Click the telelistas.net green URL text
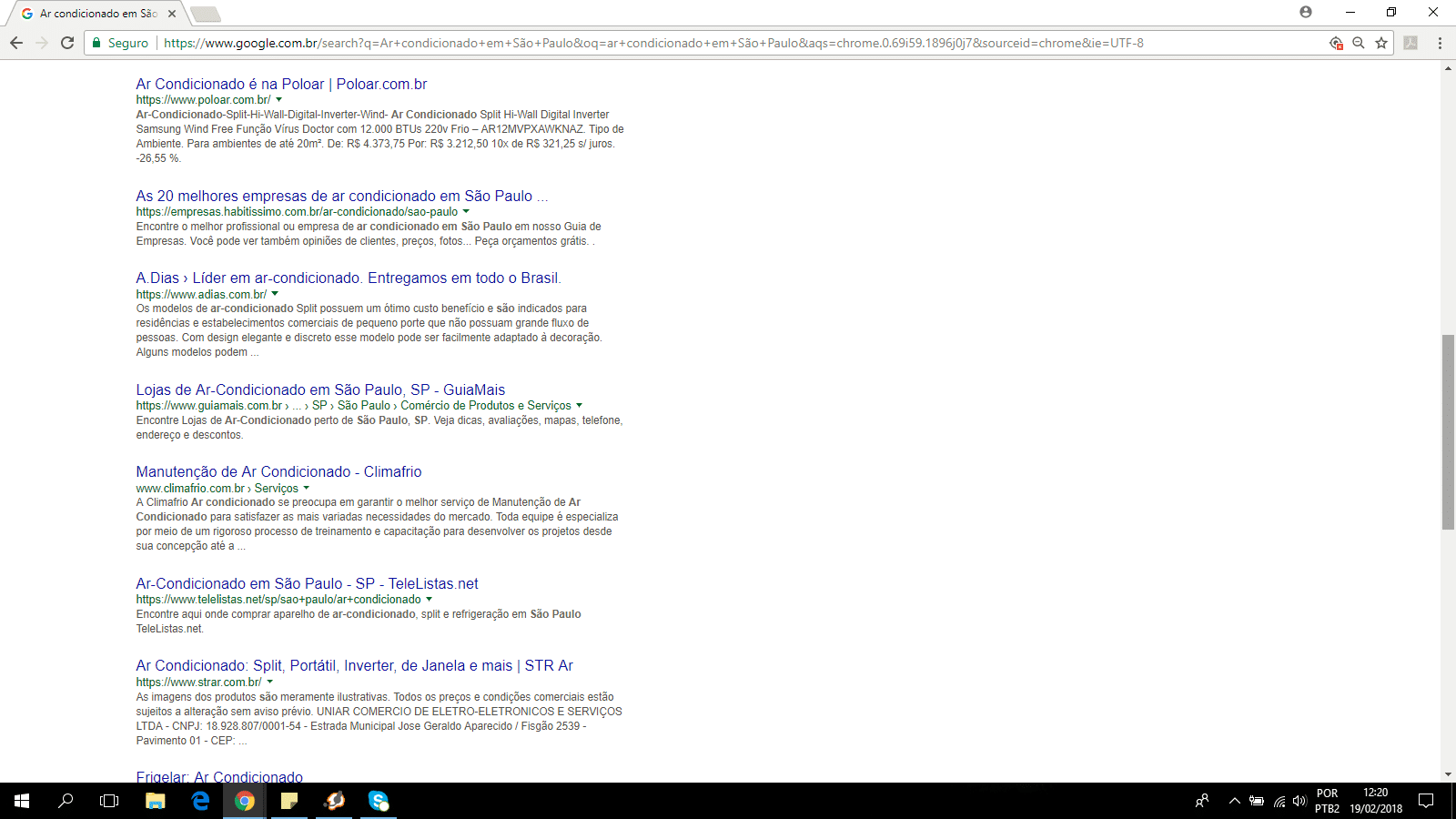1456x819 pixels. 278,600
